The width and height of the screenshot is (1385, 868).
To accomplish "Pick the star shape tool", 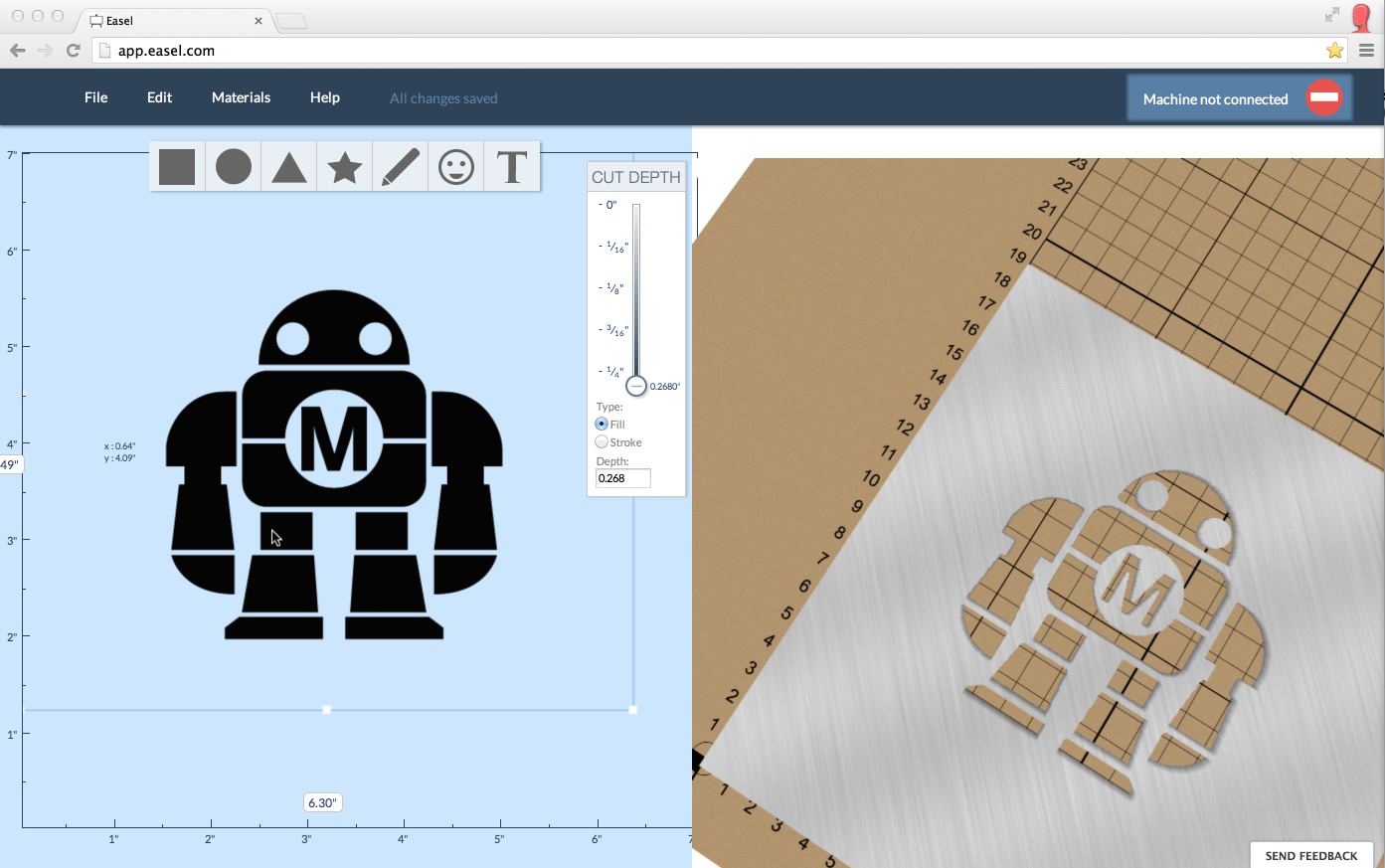I will pyautogui.click(x=344, y=167).
